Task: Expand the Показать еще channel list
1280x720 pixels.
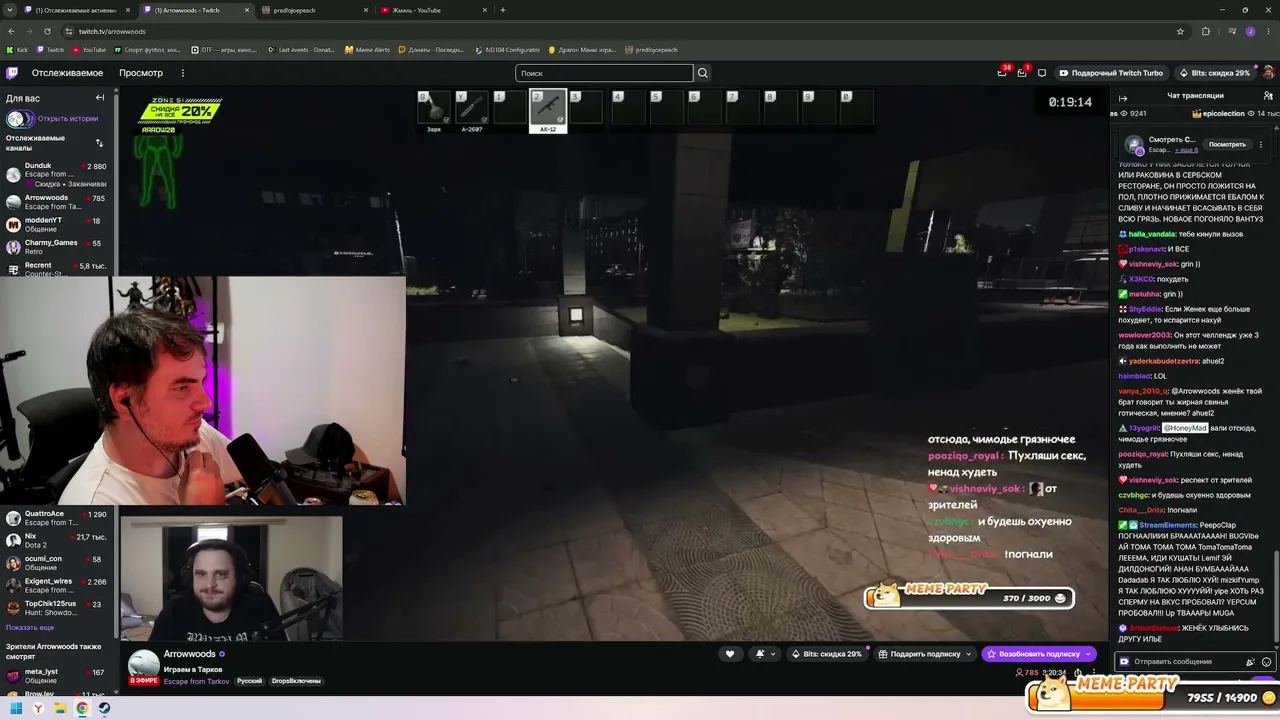Action: [30, 628]
